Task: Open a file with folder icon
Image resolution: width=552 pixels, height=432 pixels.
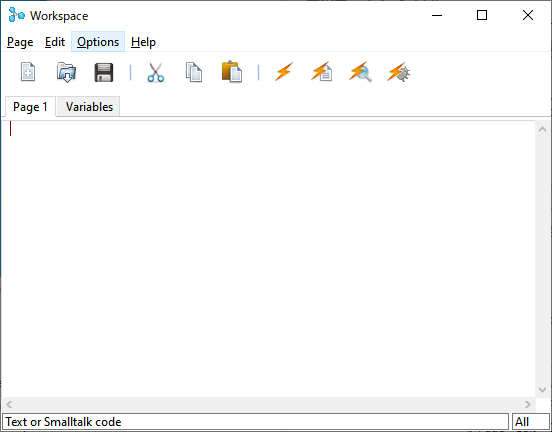Action: pyautogui.click(x=66, y=72)
